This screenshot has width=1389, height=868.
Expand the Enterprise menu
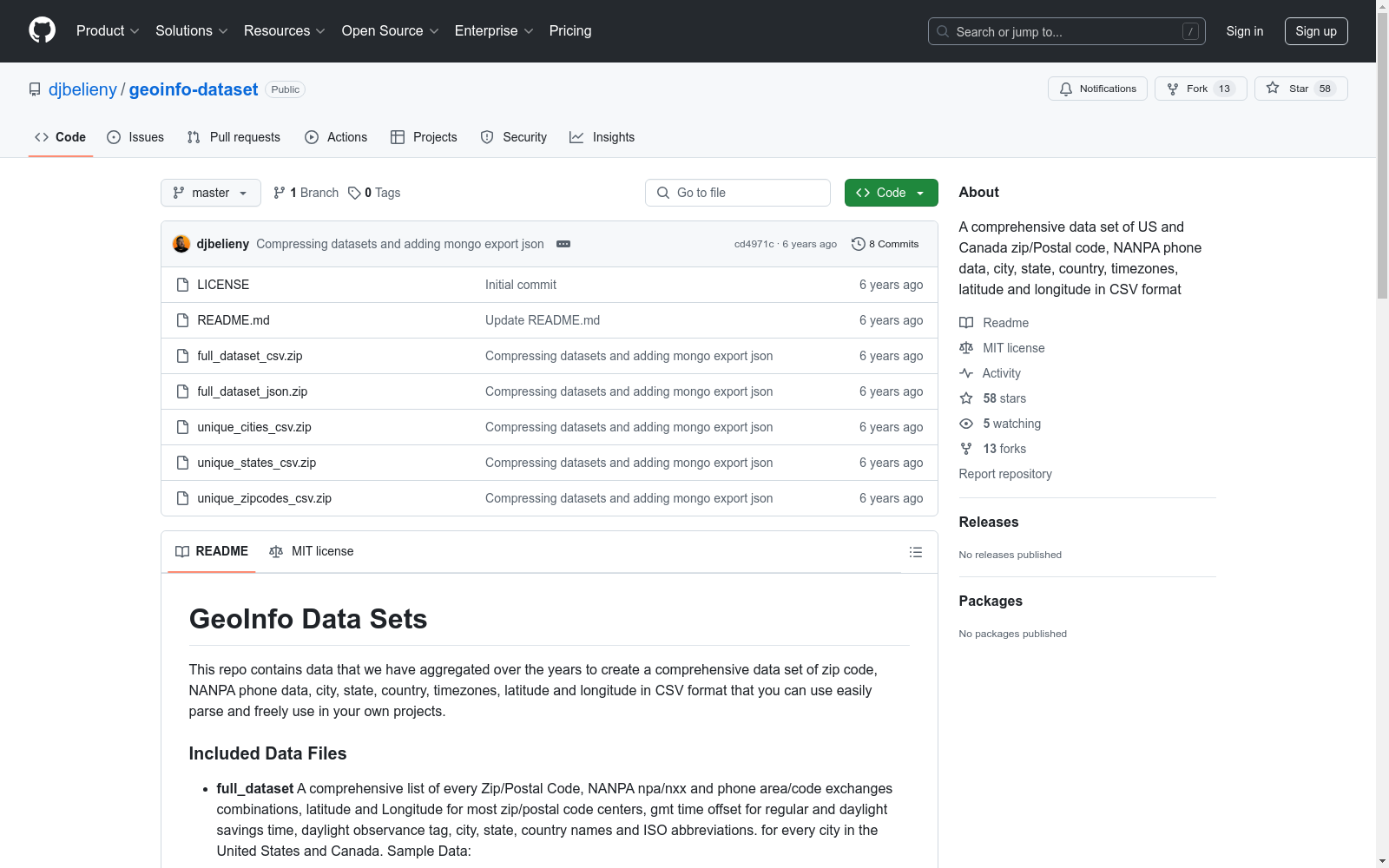pyautogui.click(x=494, y=30)
